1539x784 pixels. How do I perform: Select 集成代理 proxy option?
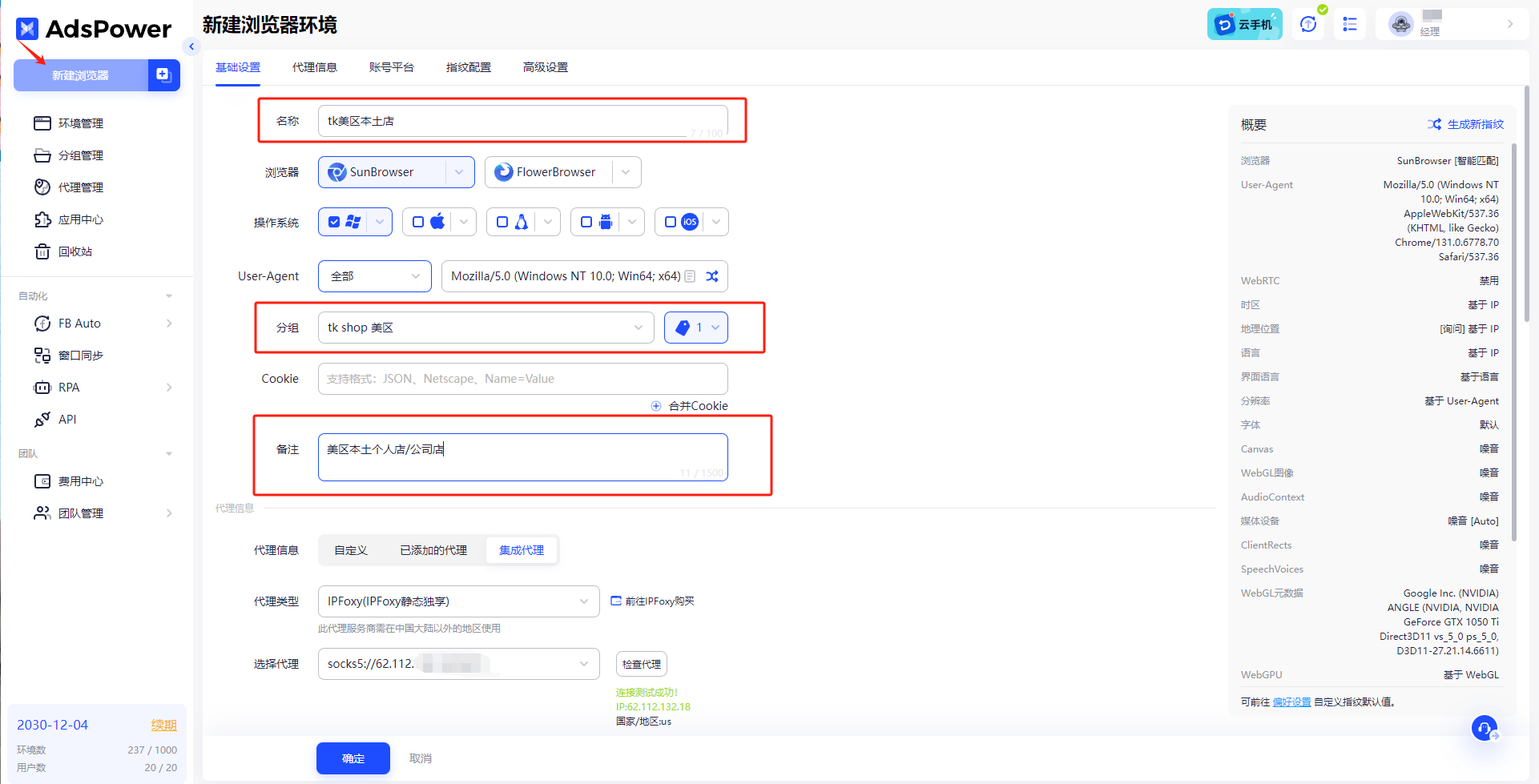[522, 550]
